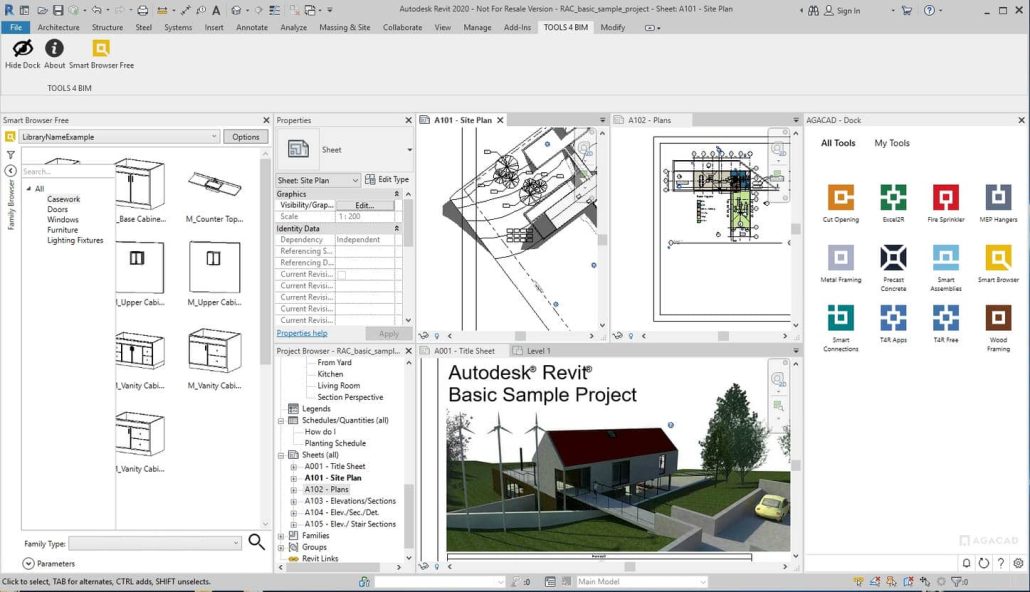The height and width of the screenshot is (592, 1030).
Task: Click the Hide Dock ribbon icon
Action: pos(22,48)
